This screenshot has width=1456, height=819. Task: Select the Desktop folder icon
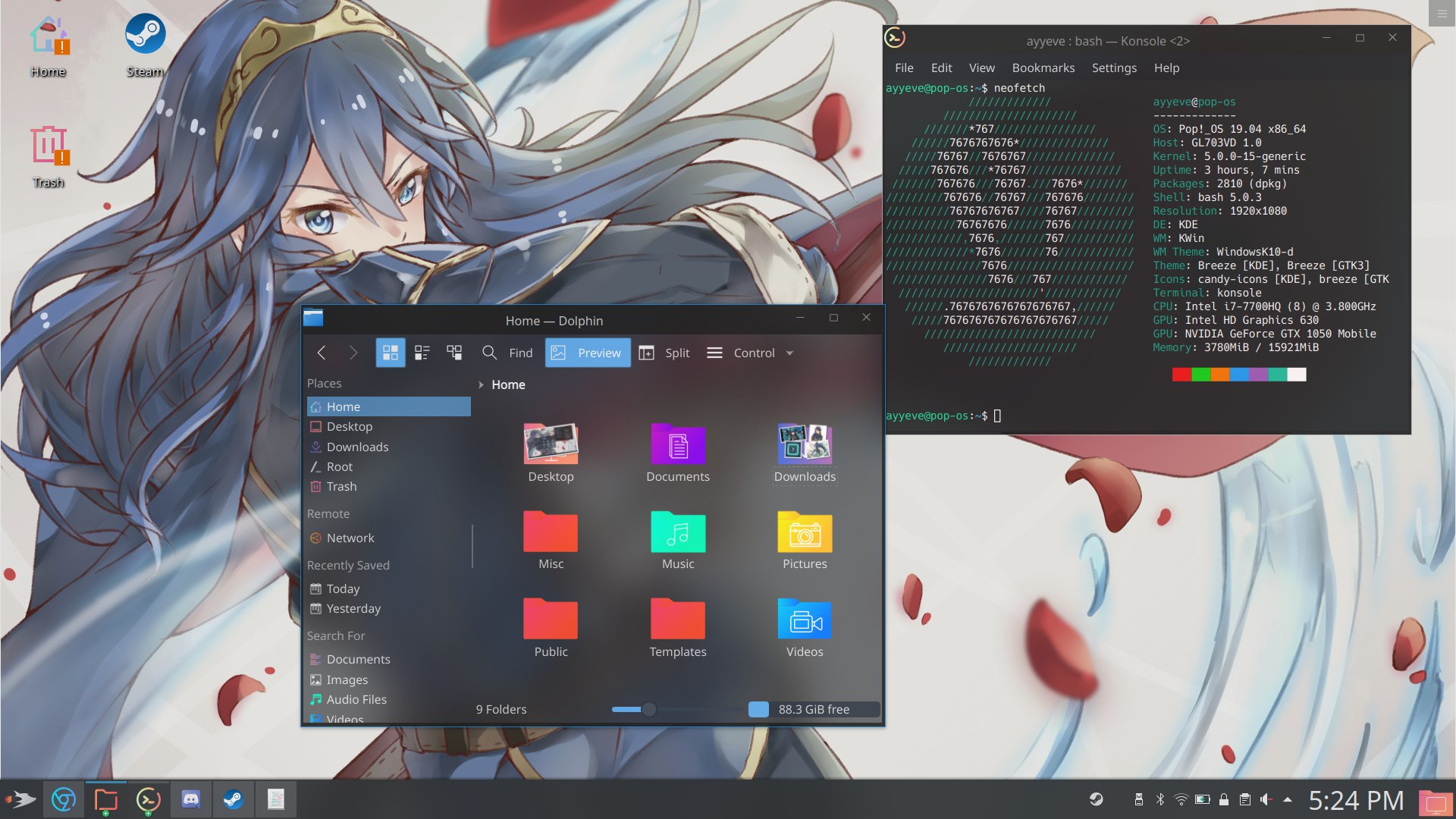click(551, 453)
